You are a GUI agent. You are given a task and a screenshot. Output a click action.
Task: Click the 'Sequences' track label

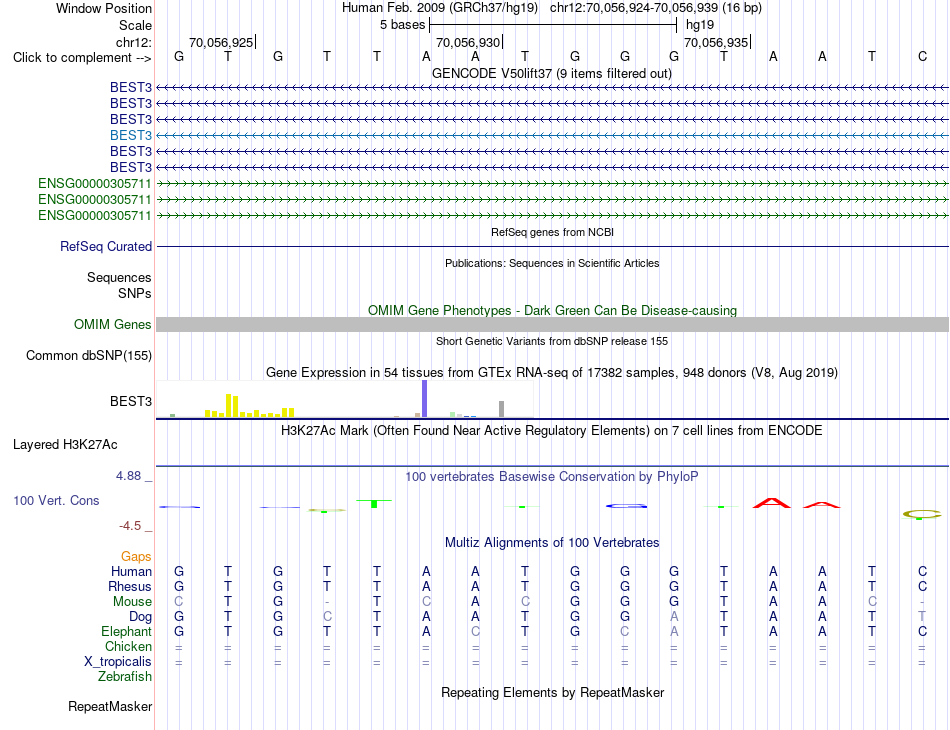pyautogui.click(x=119, y=277)
